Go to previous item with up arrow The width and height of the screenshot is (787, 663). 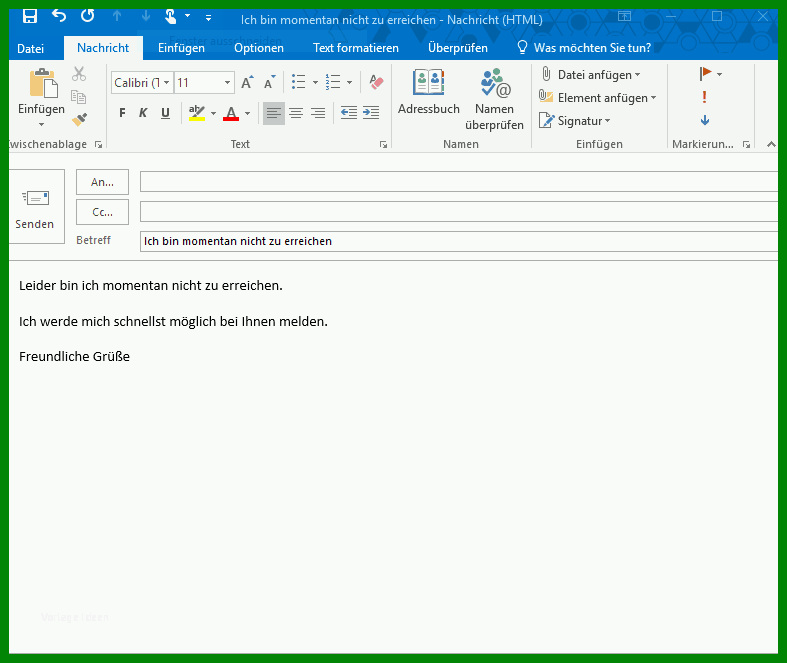(117, 16)
